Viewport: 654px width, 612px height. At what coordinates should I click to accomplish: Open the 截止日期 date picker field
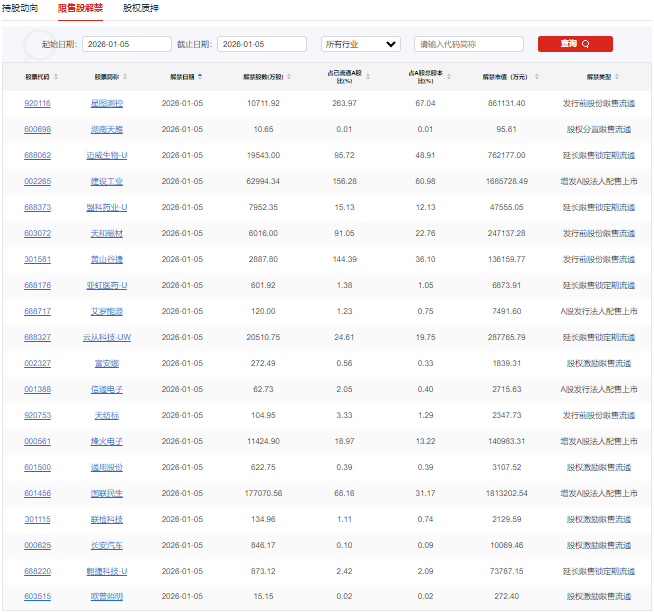tap(261, 44)
